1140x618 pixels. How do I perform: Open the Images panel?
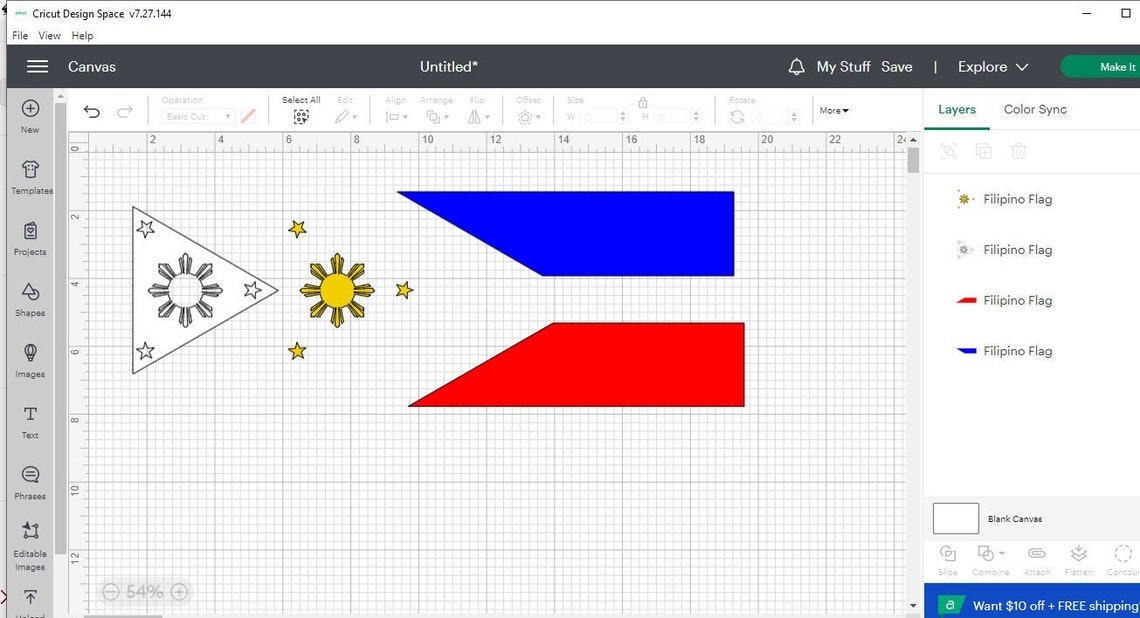coord(30,360)
